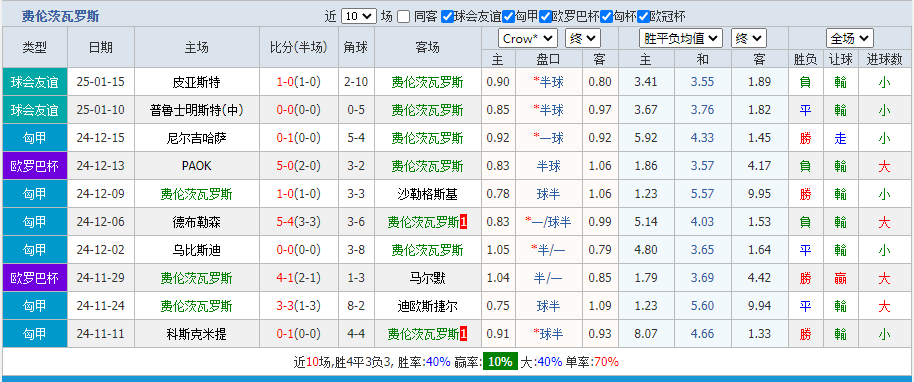Toggle the 同客 checkbox

[403, 17]
